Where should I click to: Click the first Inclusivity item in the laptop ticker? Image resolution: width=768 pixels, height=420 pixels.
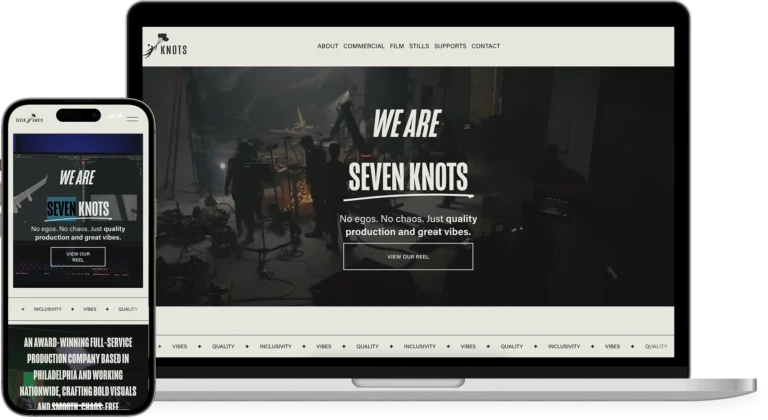pos(275,346)
